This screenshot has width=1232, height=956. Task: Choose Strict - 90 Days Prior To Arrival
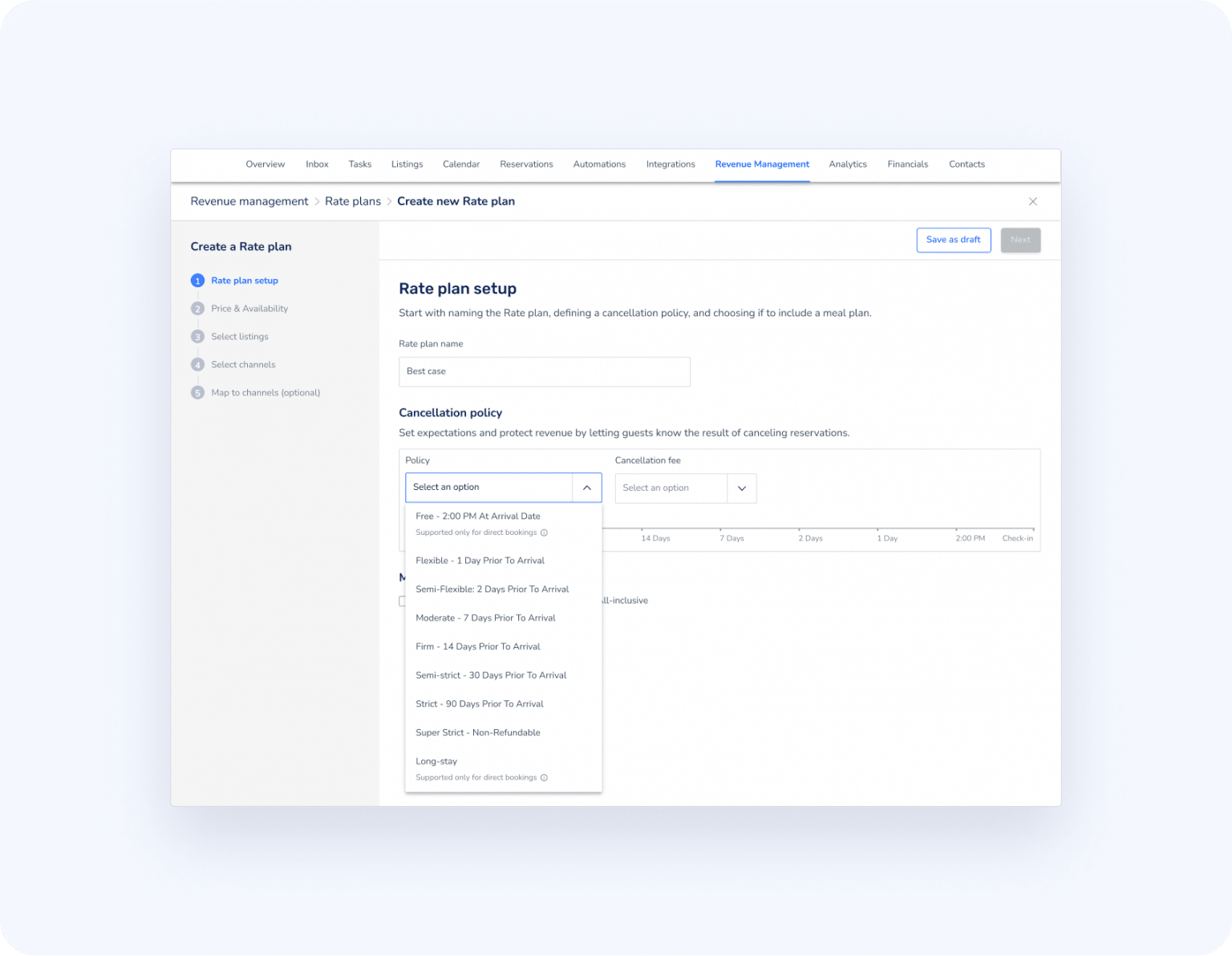click(480, 703)
